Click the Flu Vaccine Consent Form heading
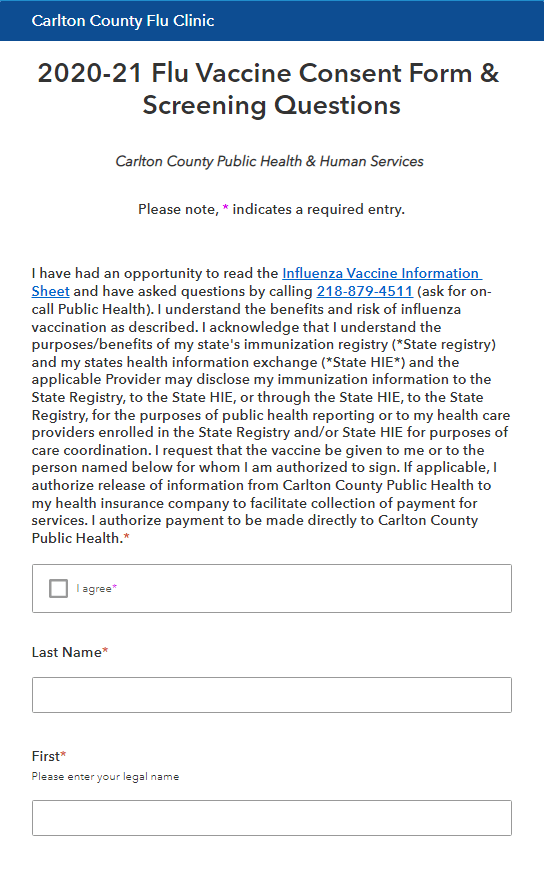The height and width of the screenshot is (872, 544). tap(269, 89)
